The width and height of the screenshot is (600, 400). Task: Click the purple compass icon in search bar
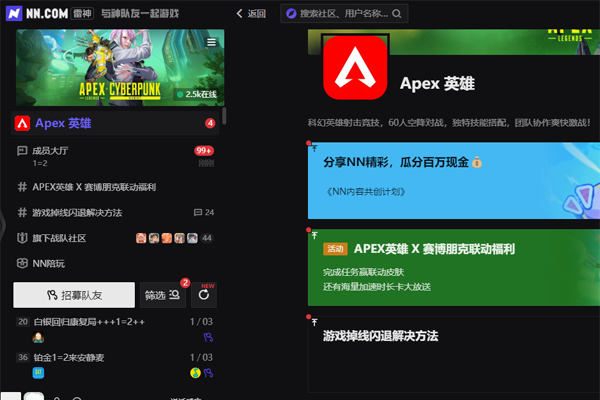291,14
